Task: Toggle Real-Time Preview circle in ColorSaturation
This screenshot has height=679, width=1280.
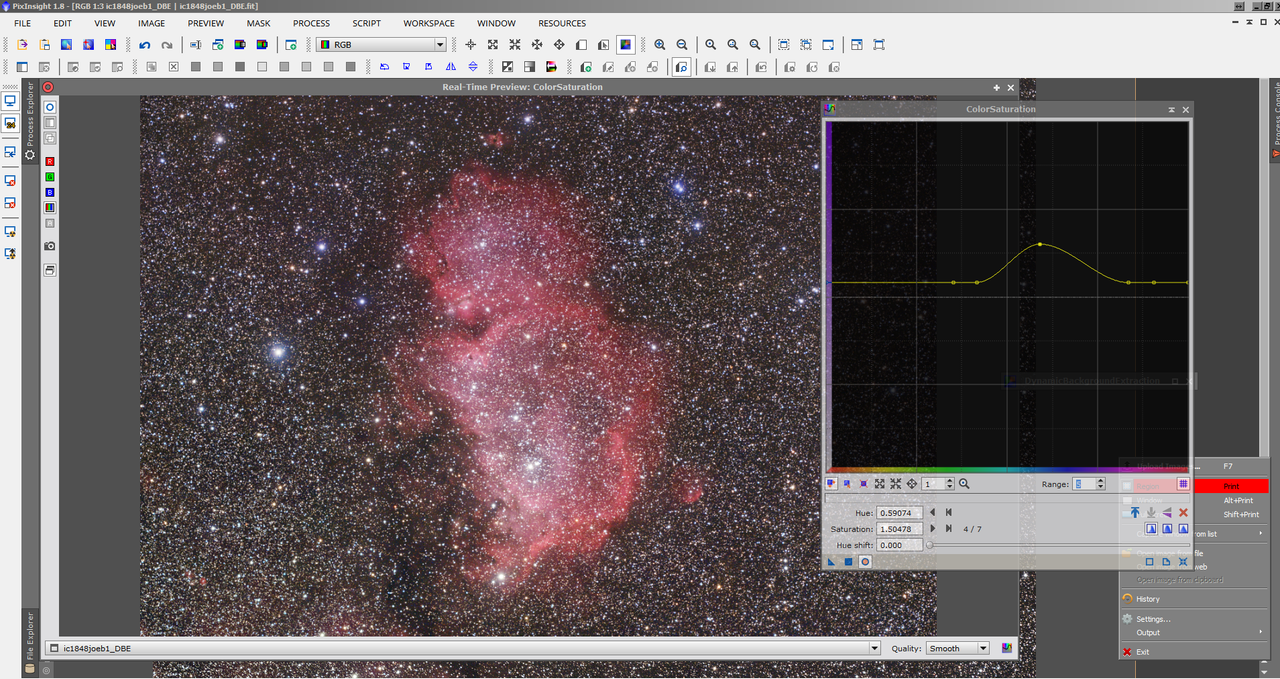Action: point(865,561)
